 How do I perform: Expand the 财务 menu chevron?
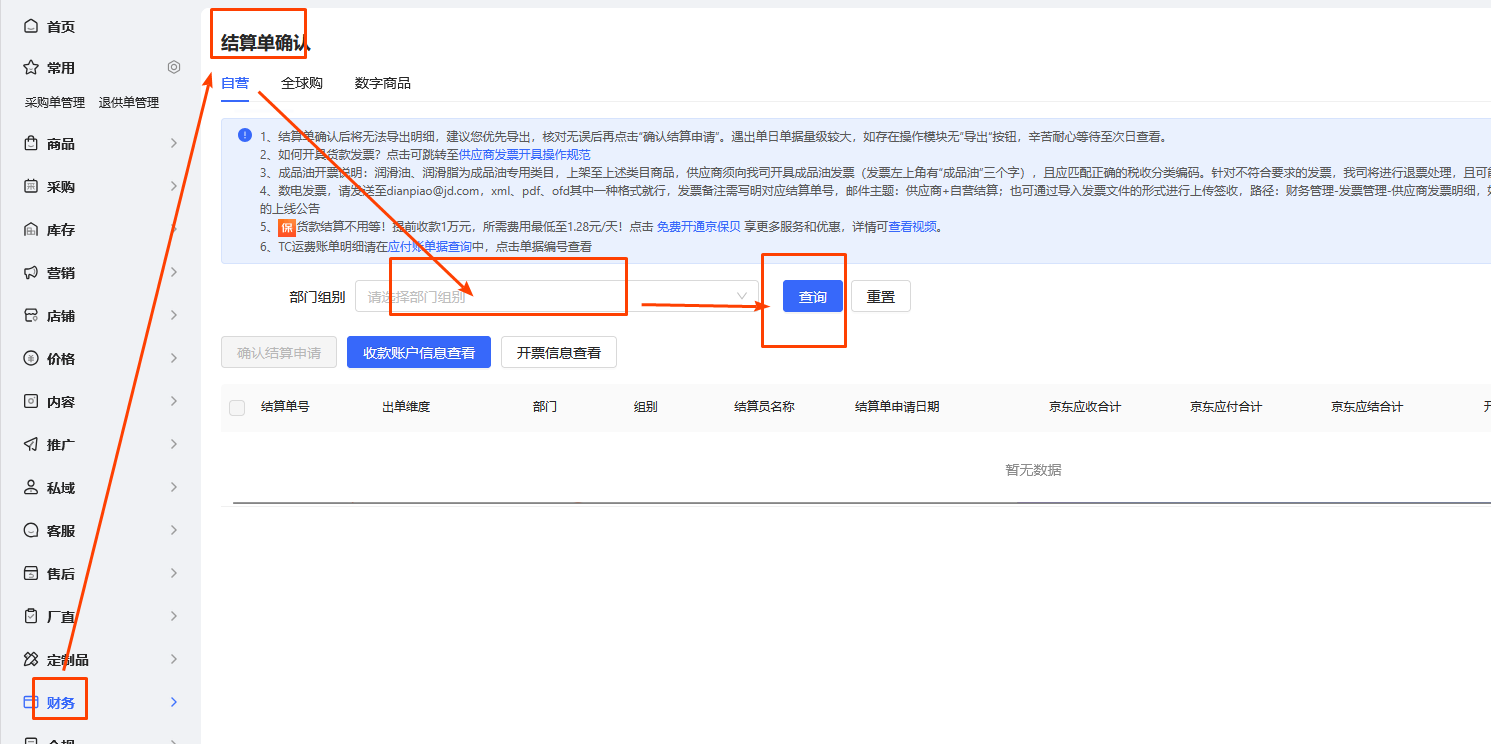(x=174, y=703)
